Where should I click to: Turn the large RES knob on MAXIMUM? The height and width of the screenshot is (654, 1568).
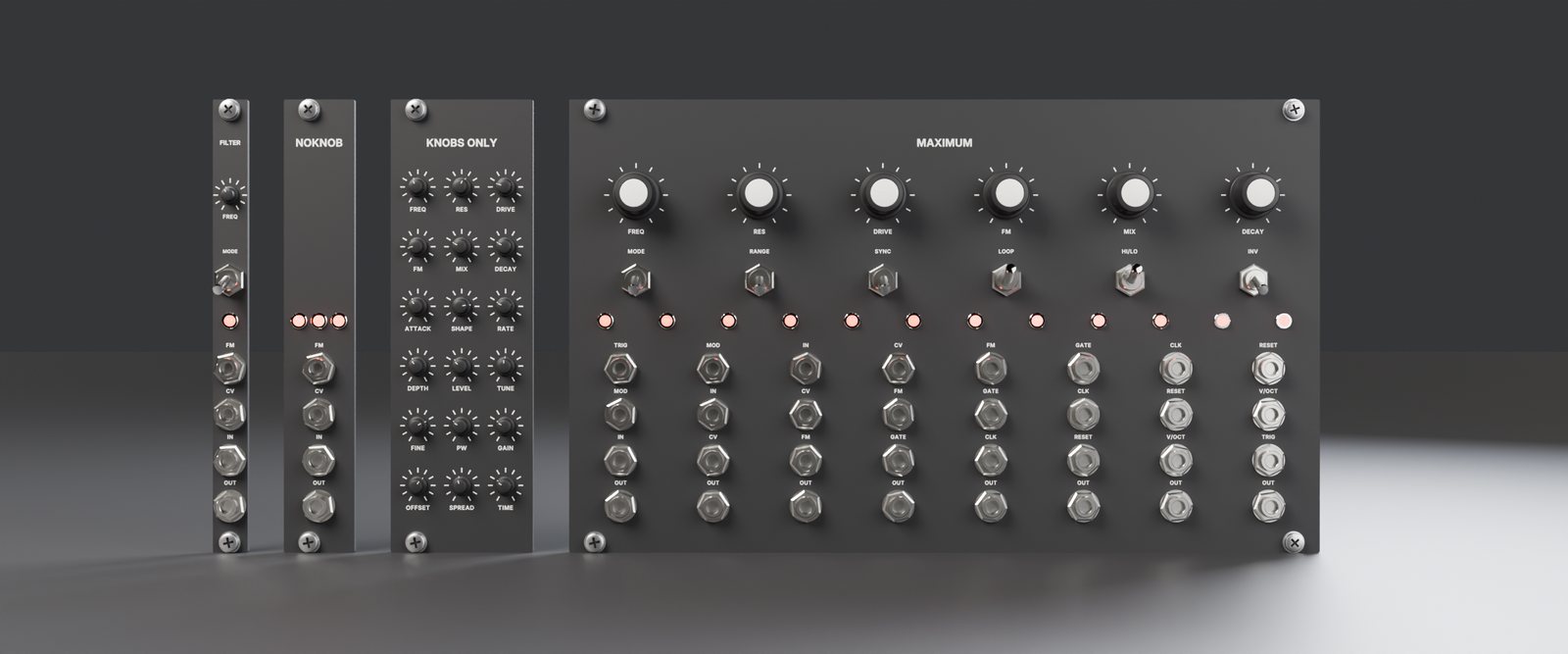click(x=759, y=193)
